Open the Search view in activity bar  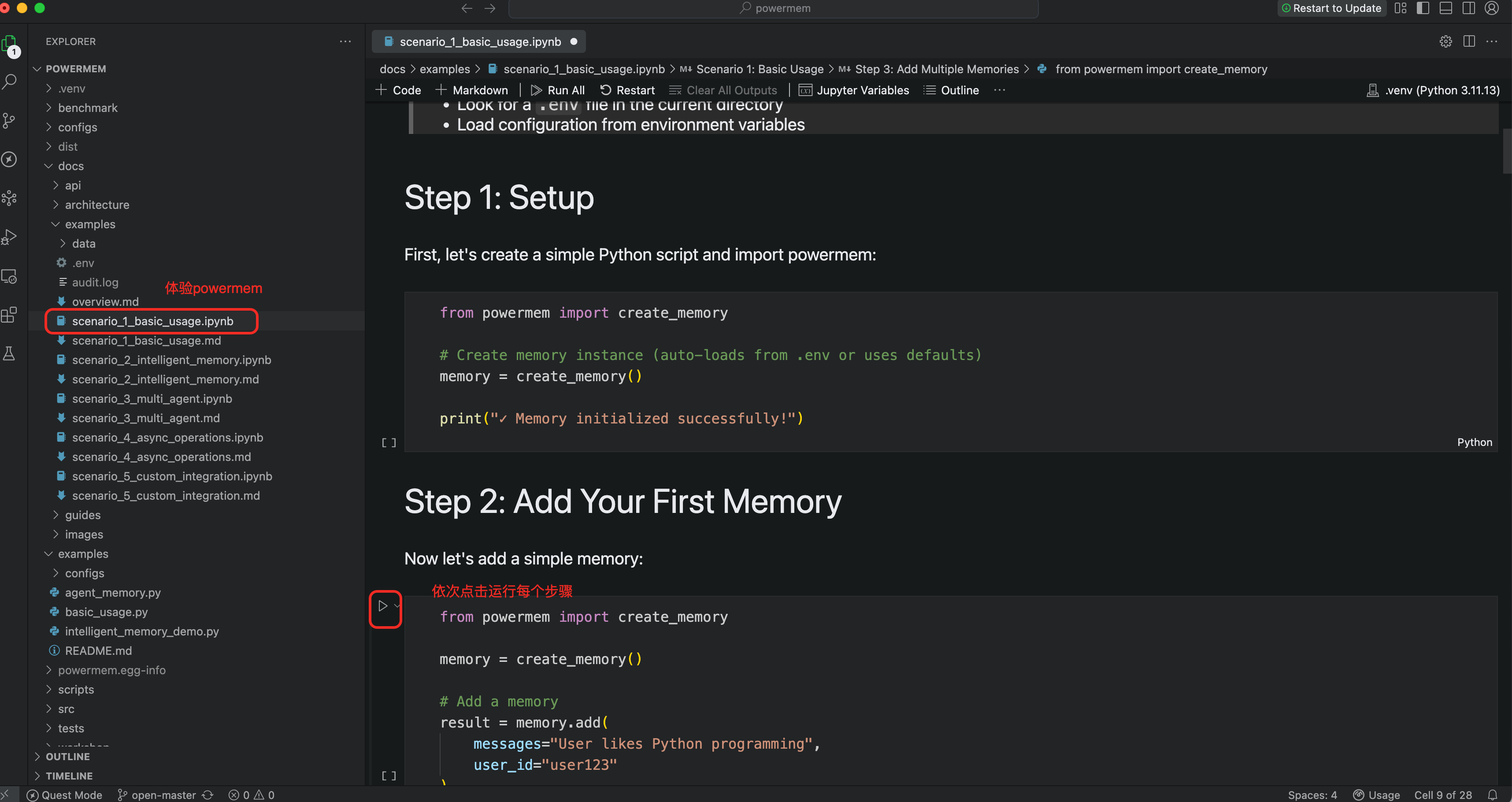[x=9, y=82]
